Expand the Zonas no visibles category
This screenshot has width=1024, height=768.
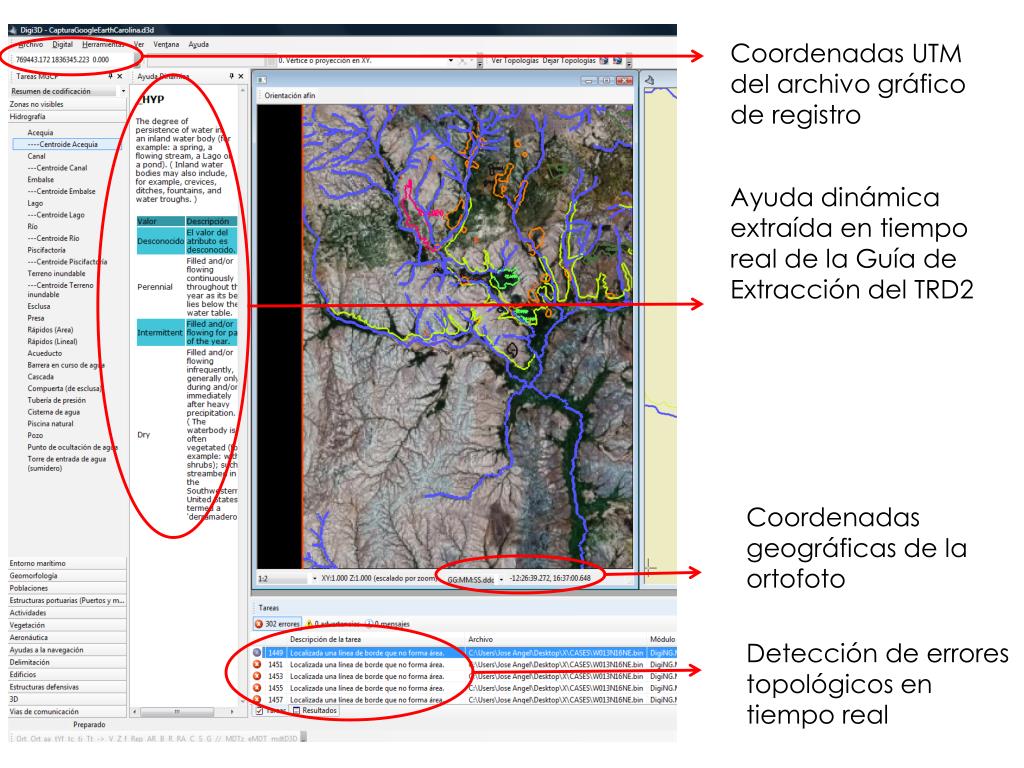67,104
